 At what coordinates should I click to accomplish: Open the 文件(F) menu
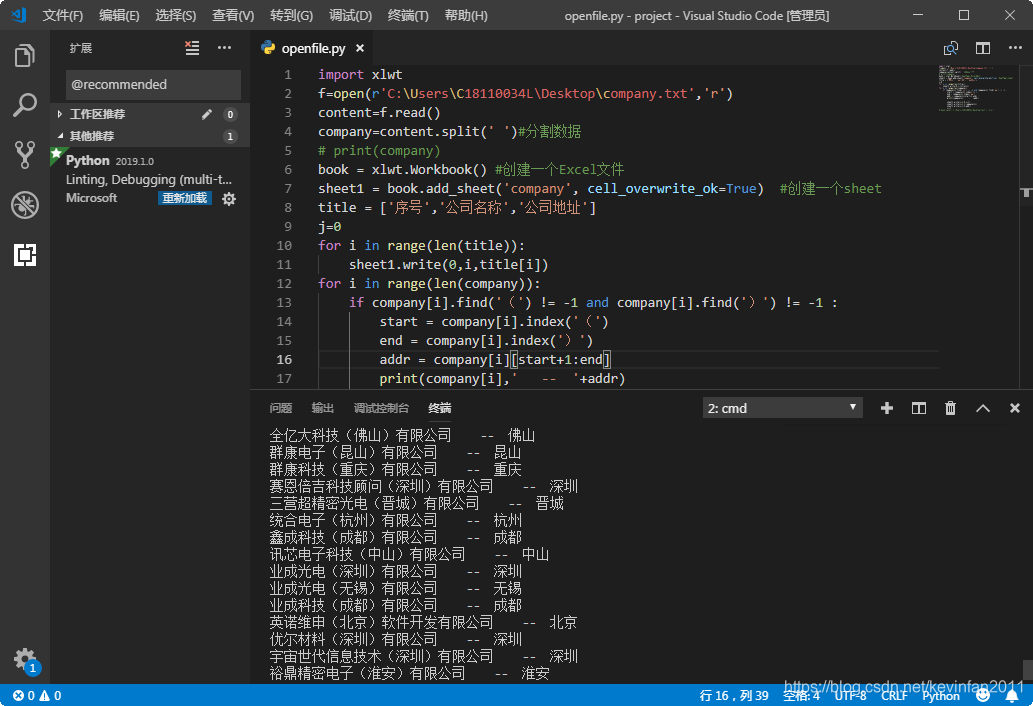[x=63, y=15]
